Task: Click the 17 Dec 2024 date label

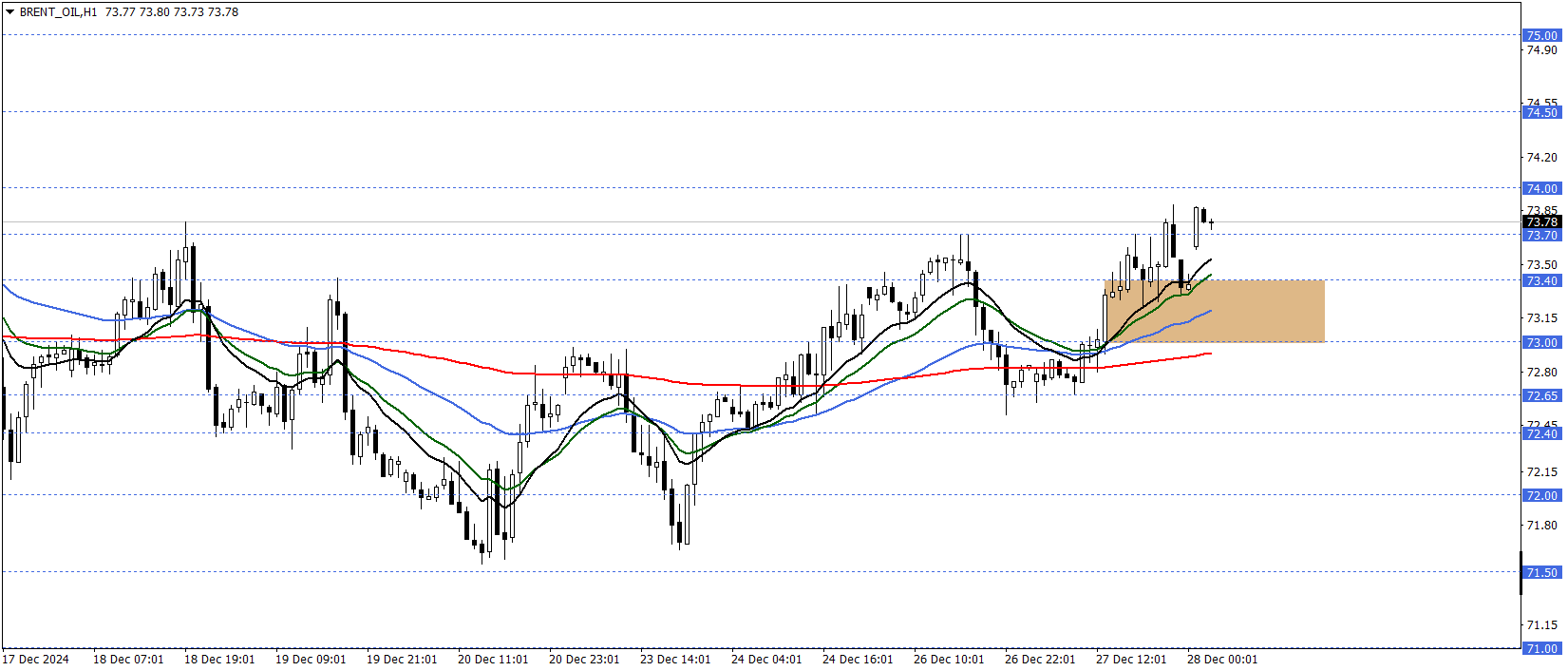Action: pyautogui.click(x=35, y=659)
